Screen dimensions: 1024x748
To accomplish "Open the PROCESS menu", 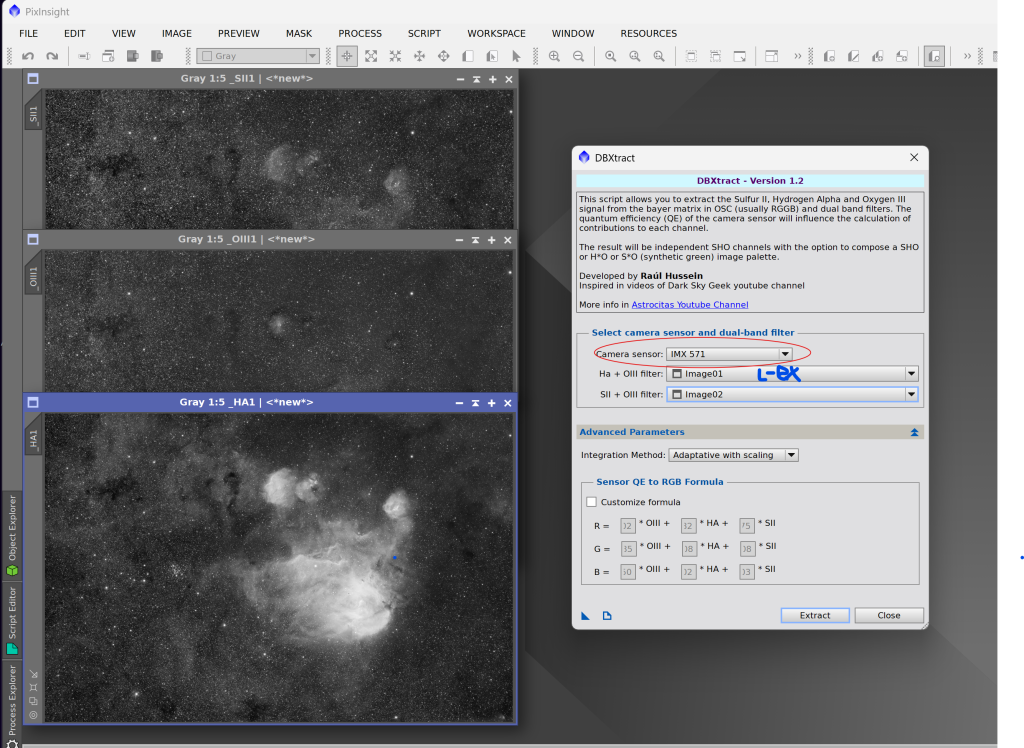I will pos(359,33).
